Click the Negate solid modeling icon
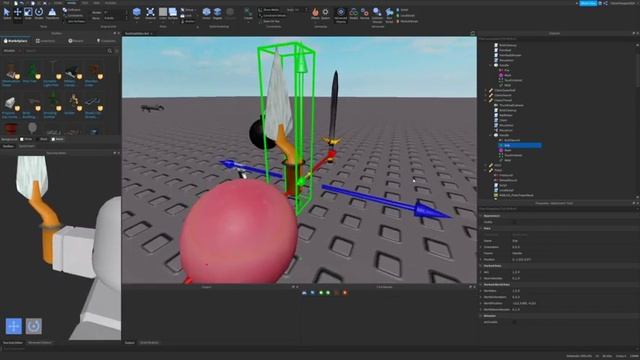640x360 pixels. (x=218, y=13)
